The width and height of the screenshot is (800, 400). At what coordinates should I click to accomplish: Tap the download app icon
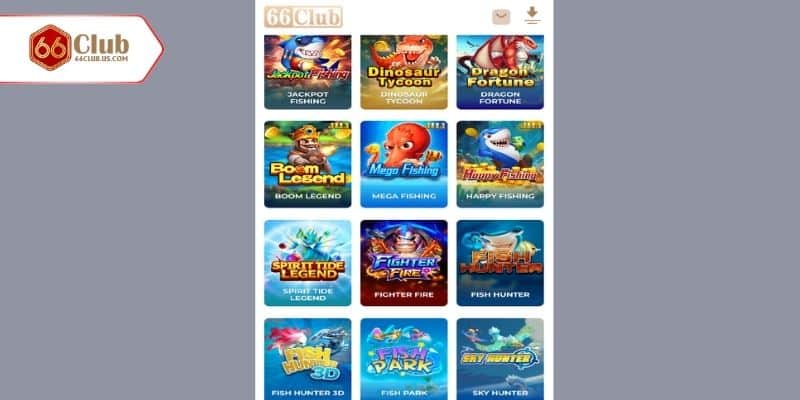[532, 15]
